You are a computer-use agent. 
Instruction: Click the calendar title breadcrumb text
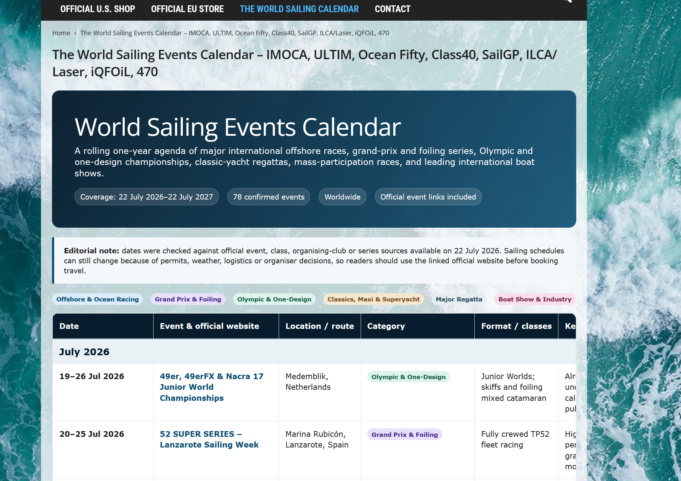click(235, 33)
